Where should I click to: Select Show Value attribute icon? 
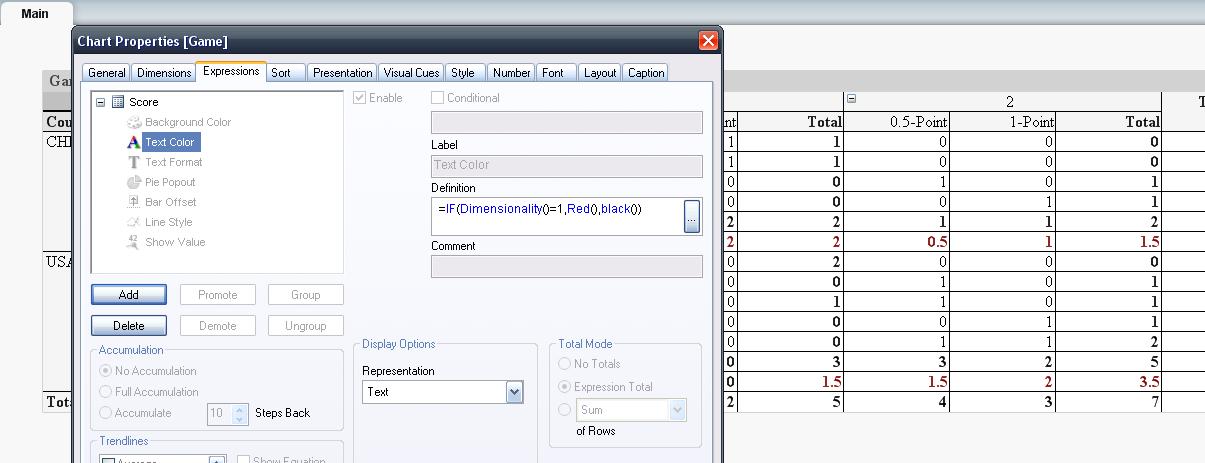pyautogui.click(x=134, y=242)
